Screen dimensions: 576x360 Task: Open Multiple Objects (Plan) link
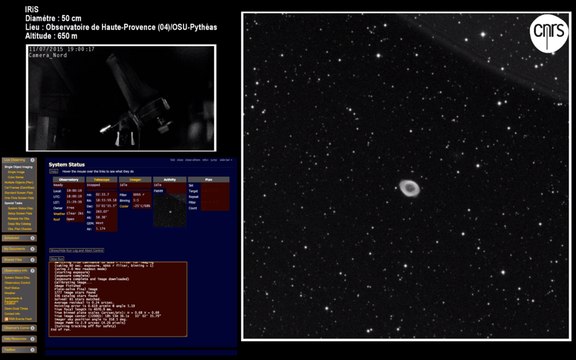(19, 183)
